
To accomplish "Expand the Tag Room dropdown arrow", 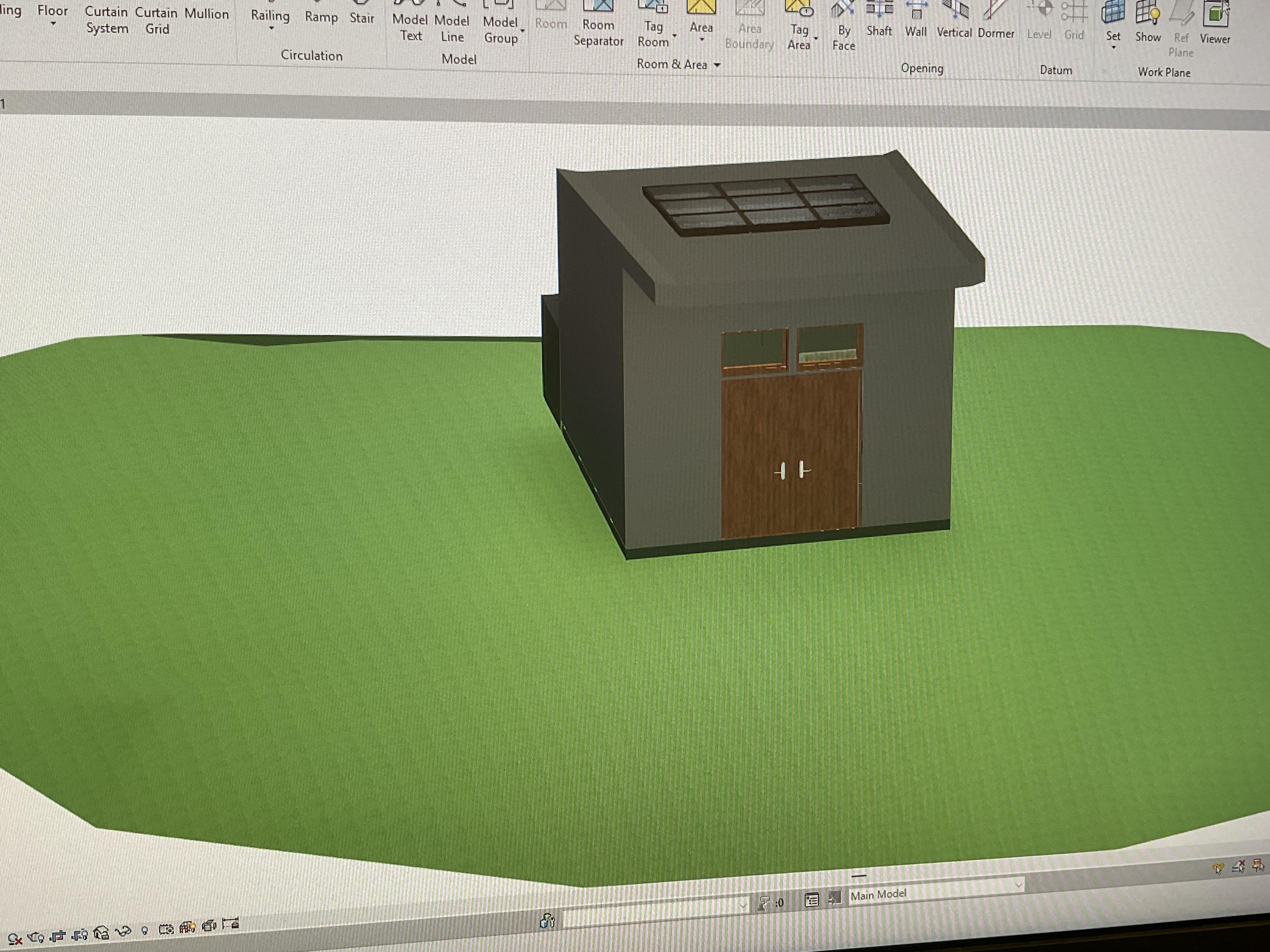I will point(674,36).
